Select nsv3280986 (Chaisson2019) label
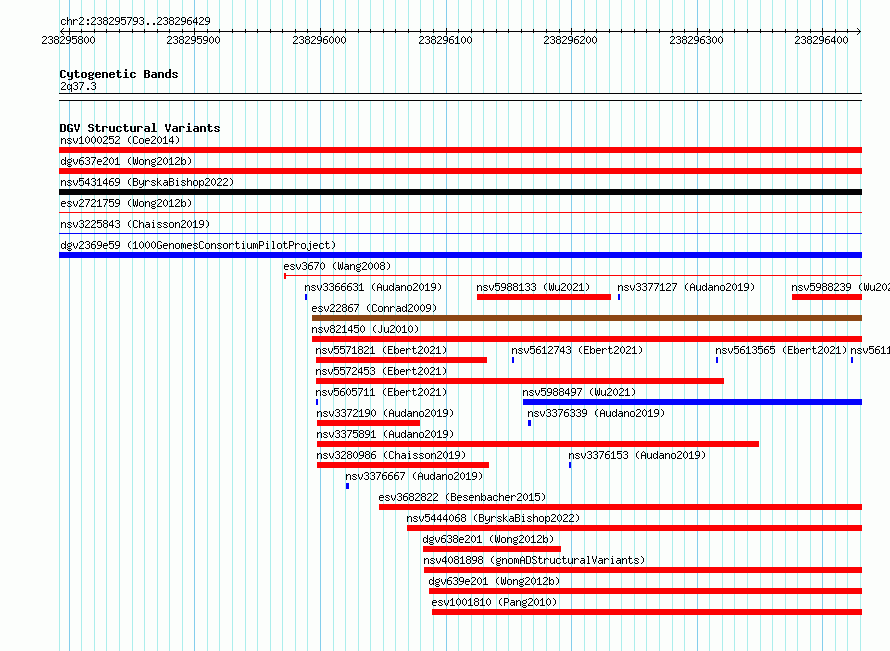The width and height of the screenshot is (890, 651). tap(391, 455)
